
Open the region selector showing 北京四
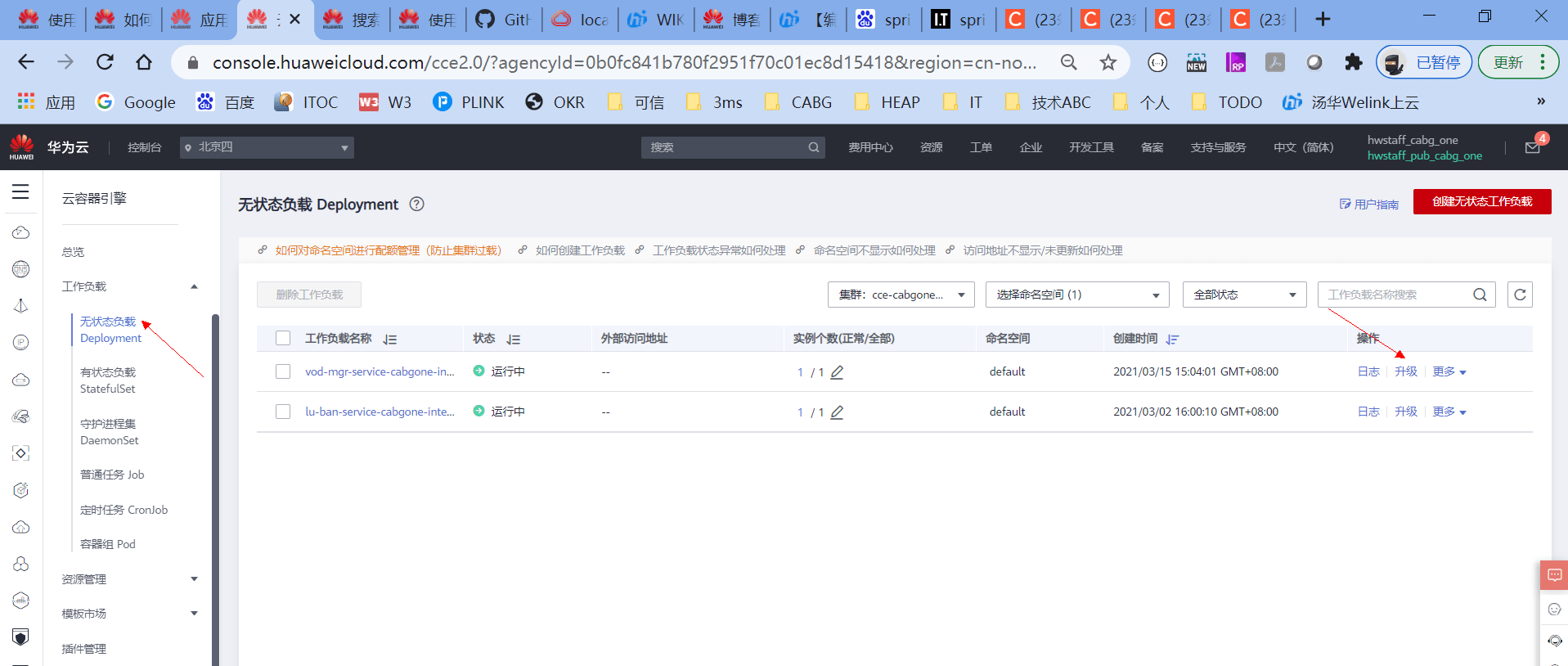pos(267,147)
